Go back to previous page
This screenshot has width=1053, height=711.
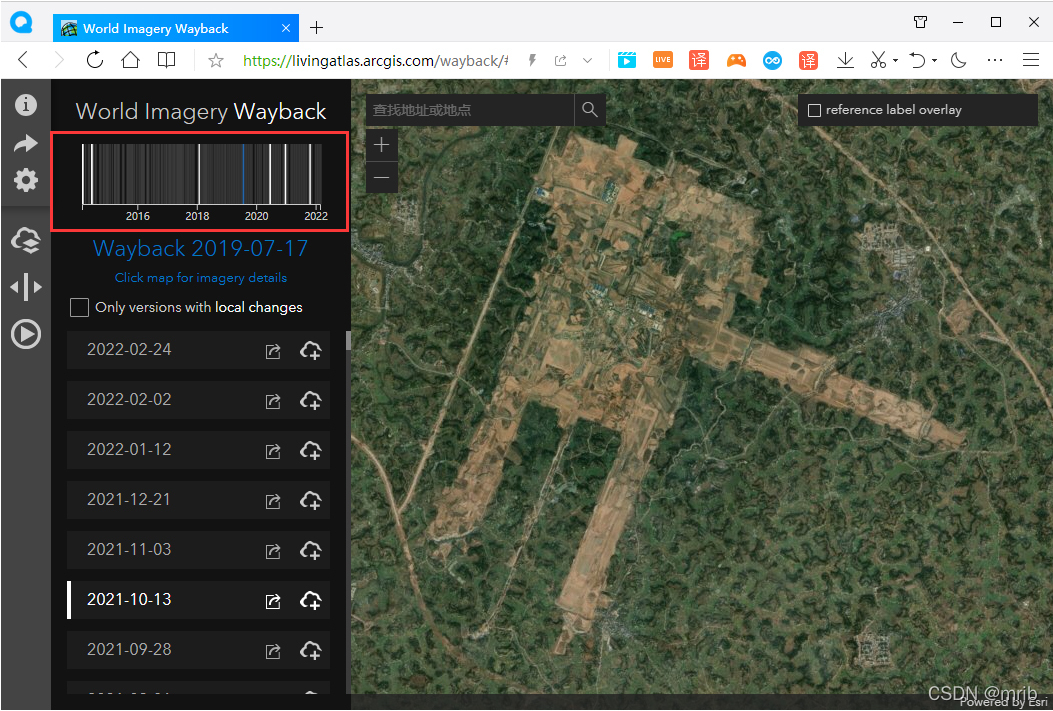23,60
